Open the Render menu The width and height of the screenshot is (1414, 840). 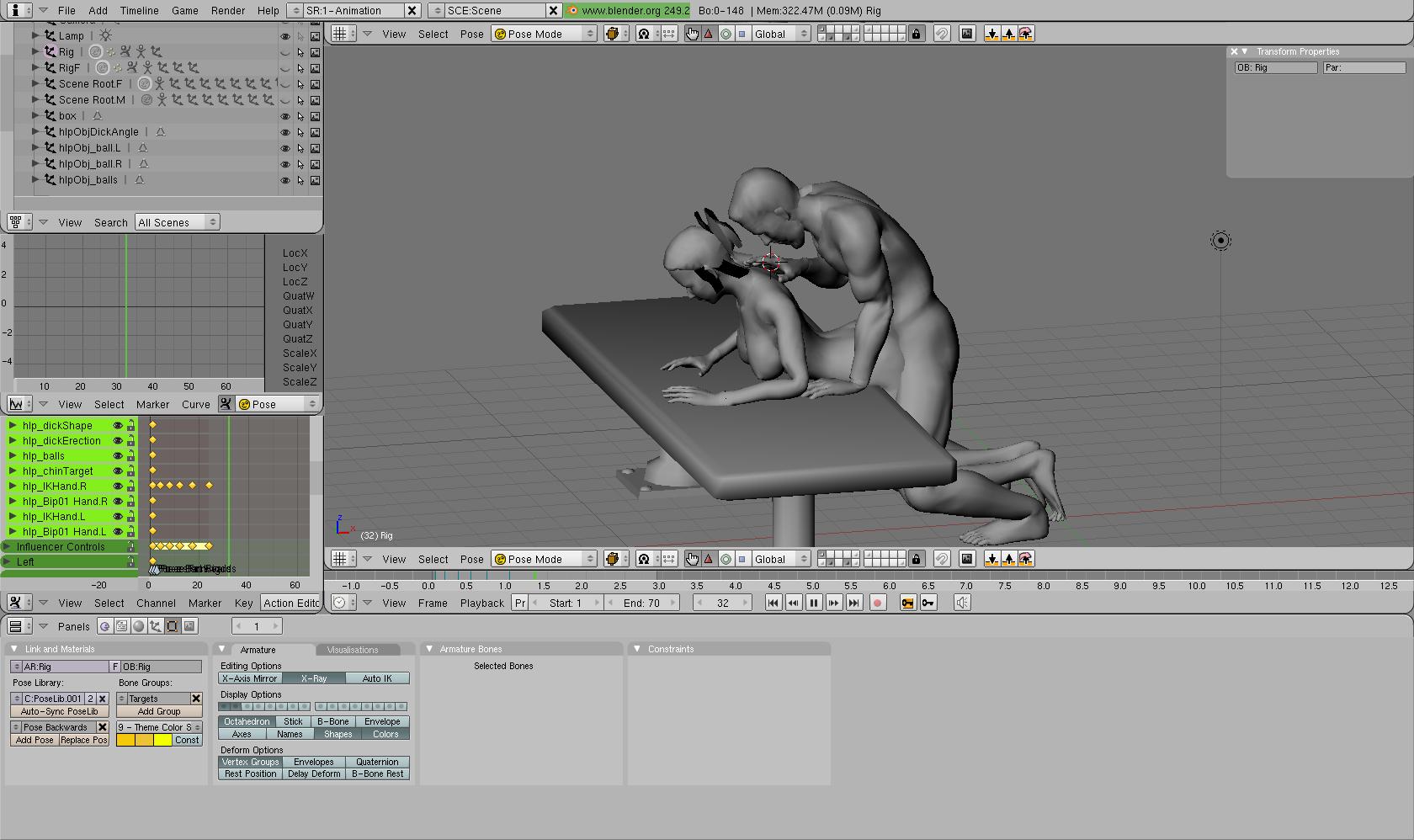pyautogui.click(x=227, y=11)
